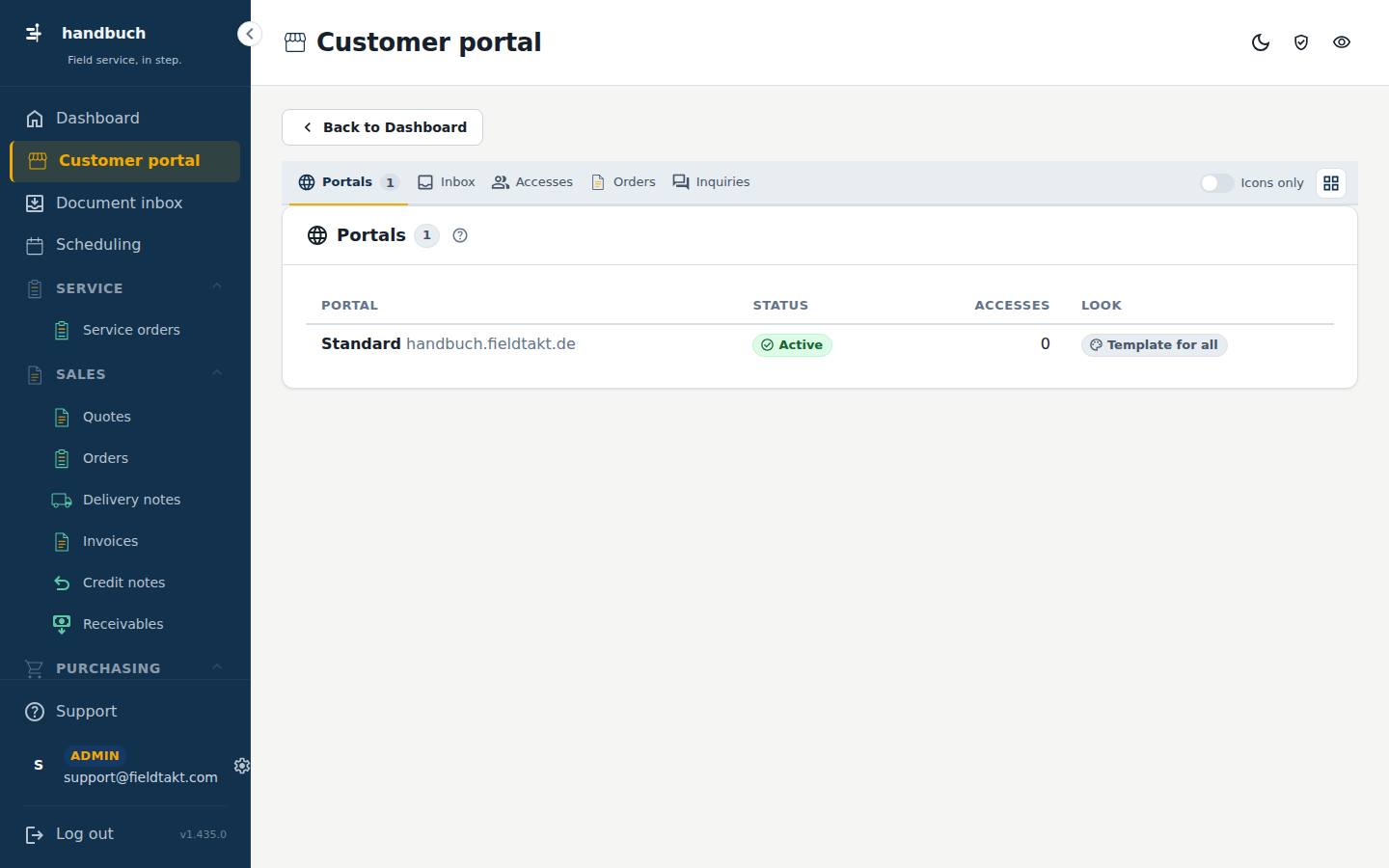Switch to the Inbox tab
This screenshot has width=1389, height=868.
point(447,182)
